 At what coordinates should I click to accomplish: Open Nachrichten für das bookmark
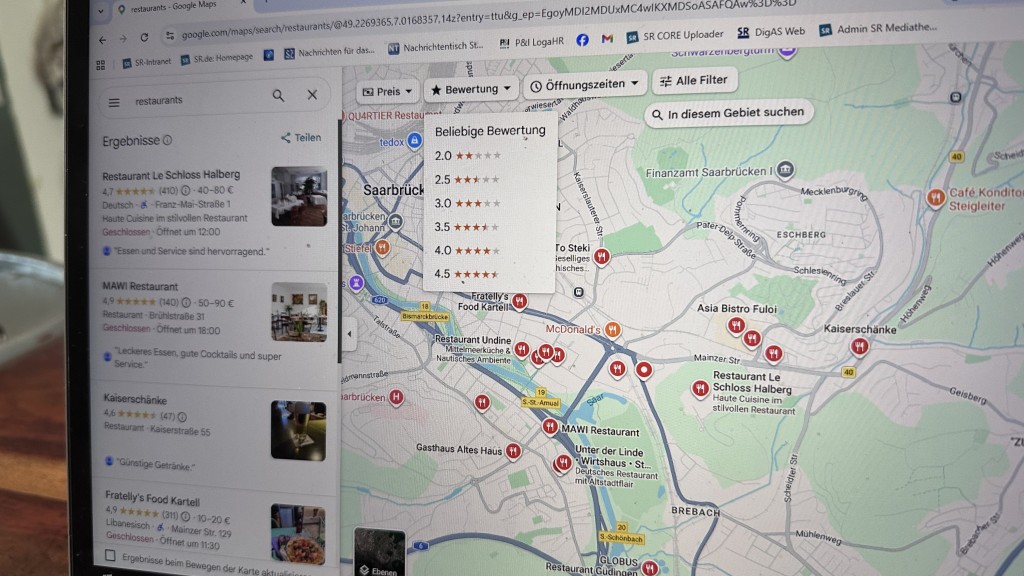click(329, 52)
